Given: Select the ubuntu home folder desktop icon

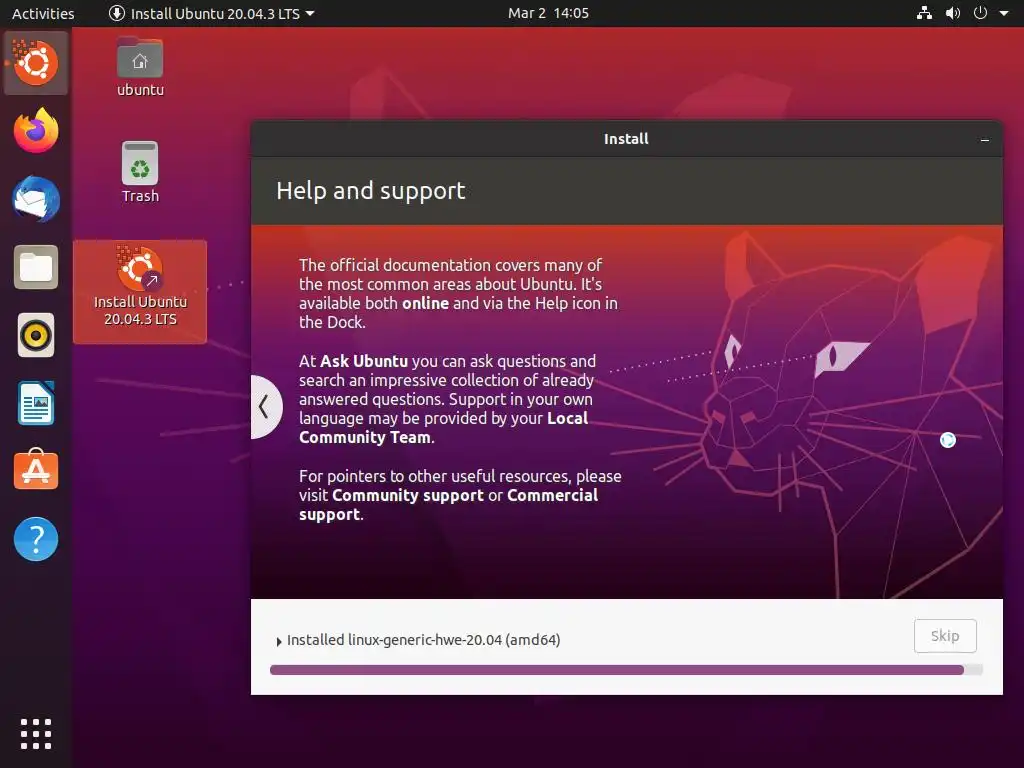Looking at the screenshot, I should pyautogui.click(x=140, y=67).
